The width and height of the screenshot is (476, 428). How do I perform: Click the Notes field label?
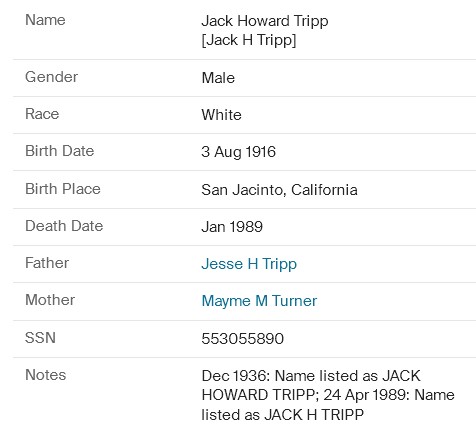click(x=46, y=375)
